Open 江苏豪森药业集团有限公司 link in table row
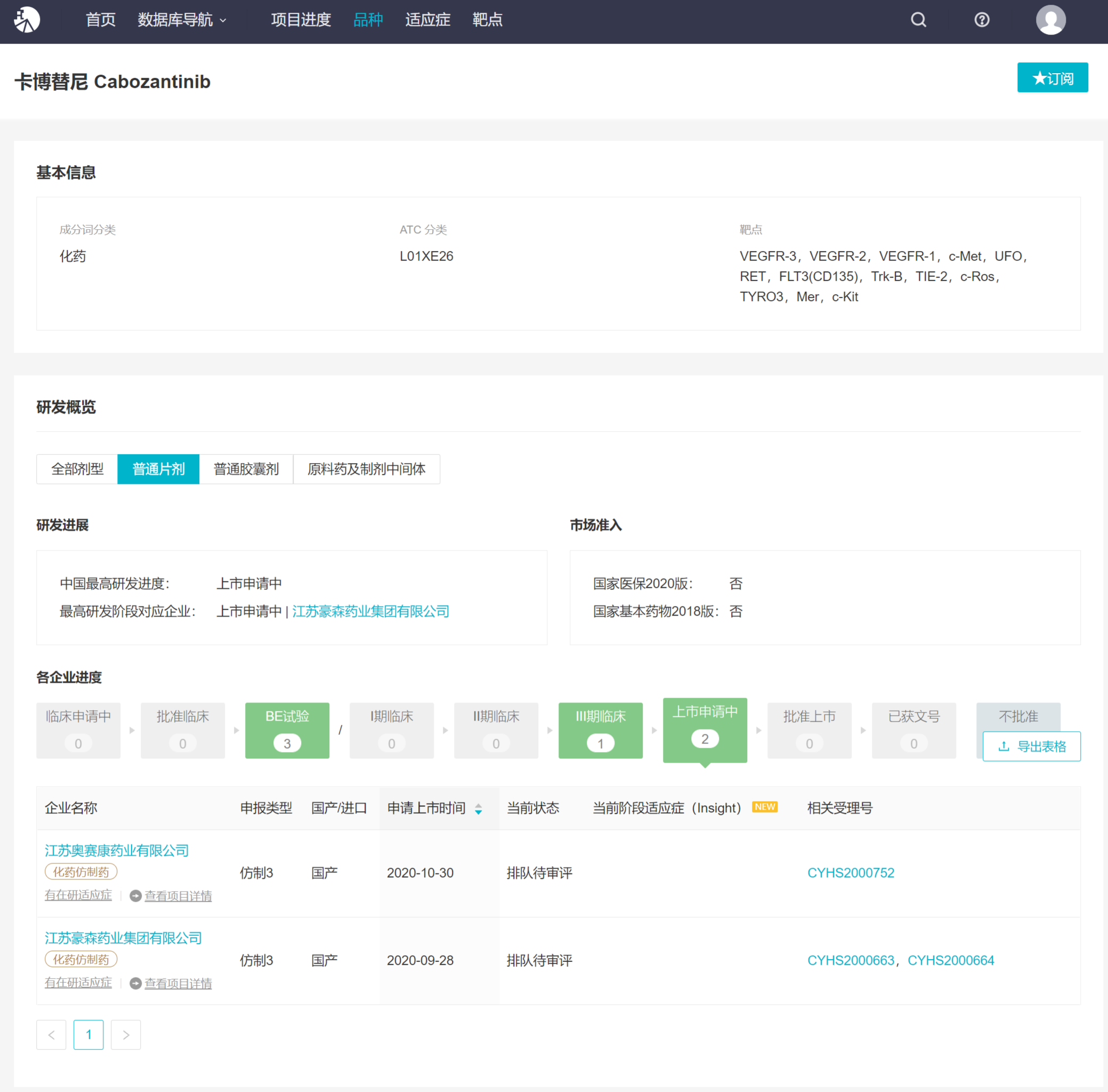This screenshot has width=1108, height=1092. [123, 939]
